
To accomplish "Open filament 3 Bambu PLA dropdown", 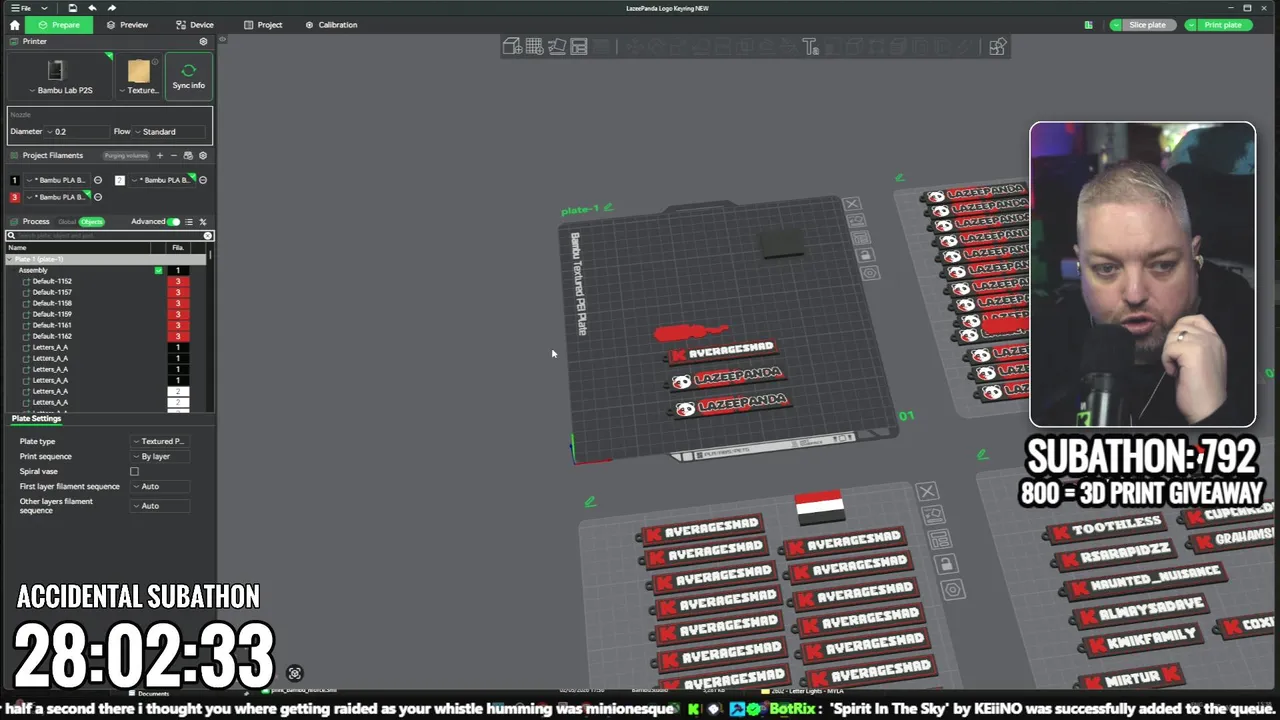I will tap(59, 197).
